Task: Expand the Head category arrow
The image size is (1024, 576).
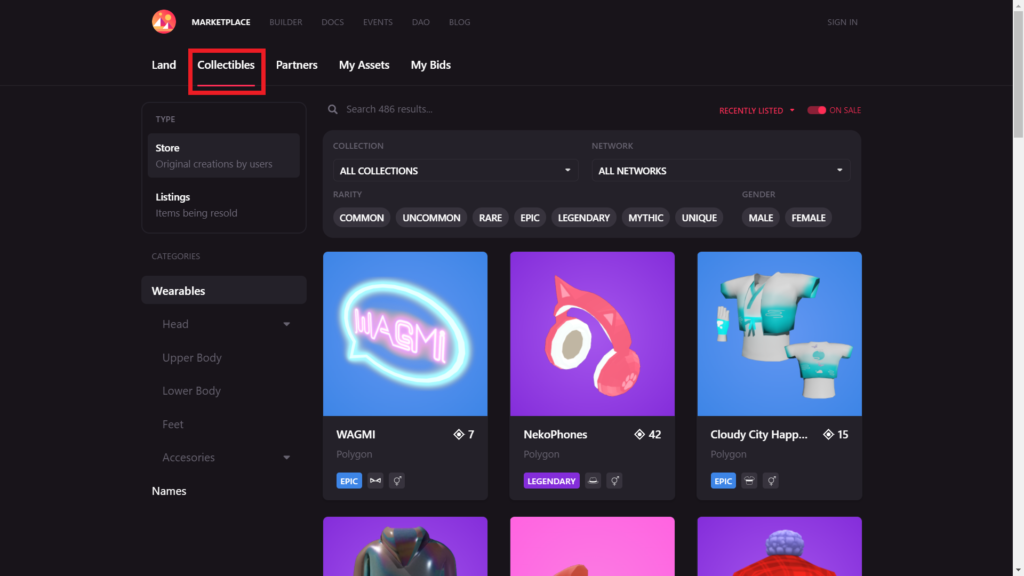Action: pyautogui.click(x=286, y=324)
